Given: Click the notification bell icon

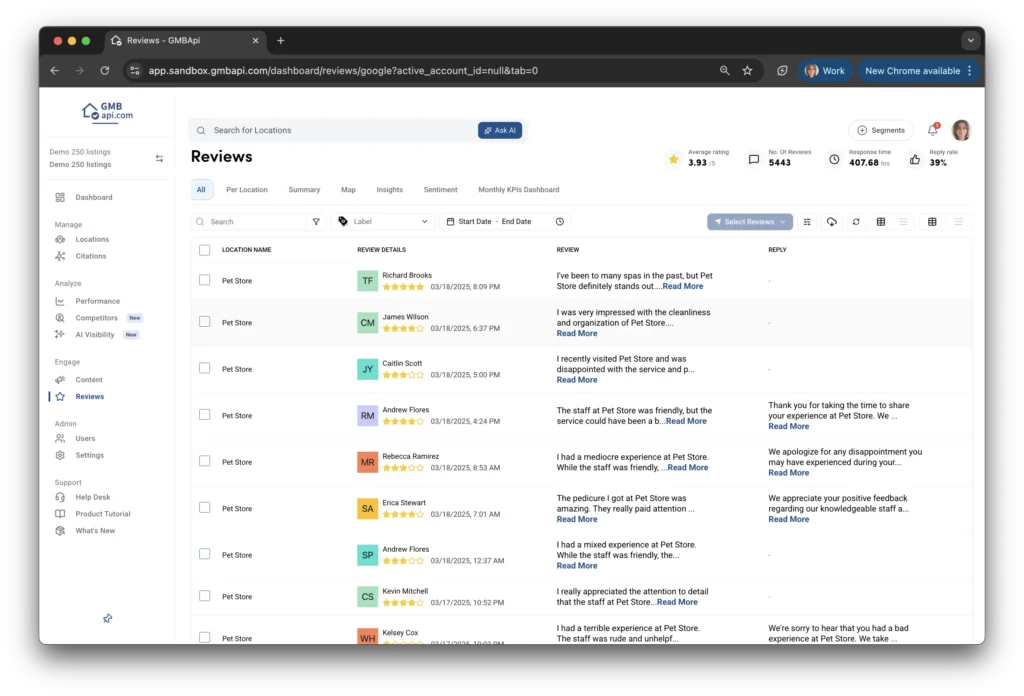Looking at the screenshot, I should point(932,130).
